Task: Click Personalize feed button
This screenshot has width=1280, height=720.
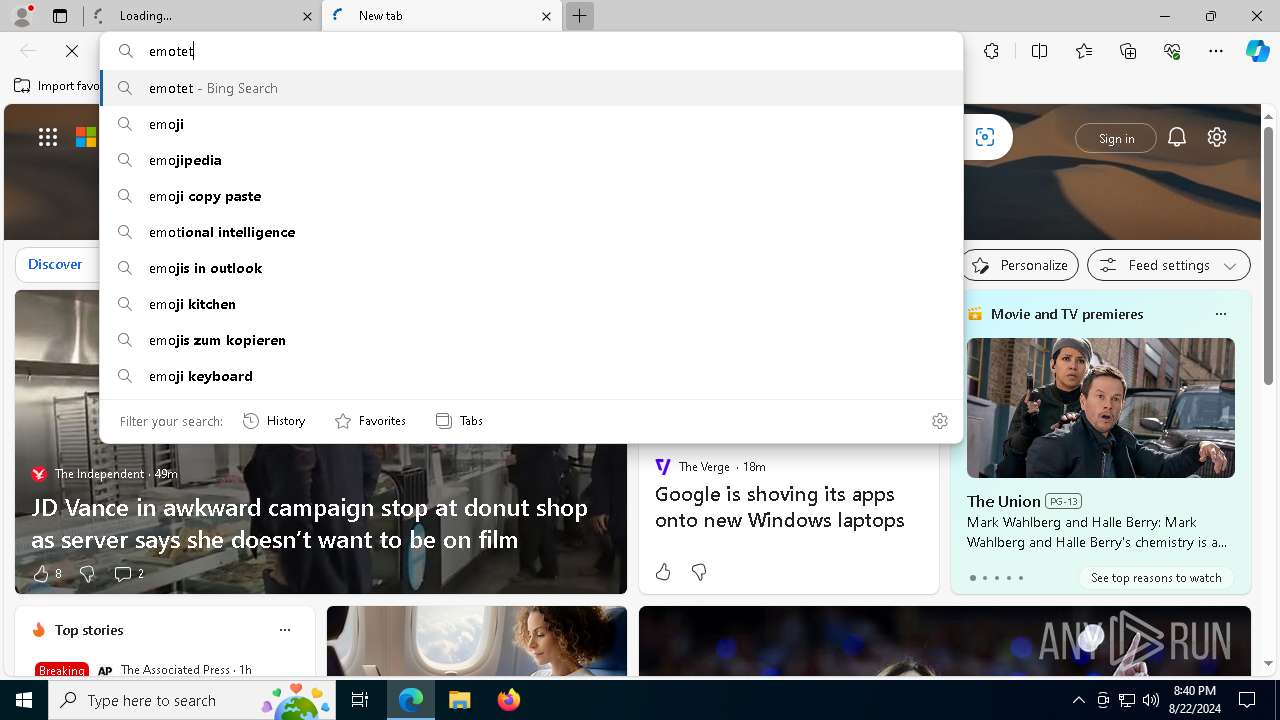Action: click(x=1020, y=265)
